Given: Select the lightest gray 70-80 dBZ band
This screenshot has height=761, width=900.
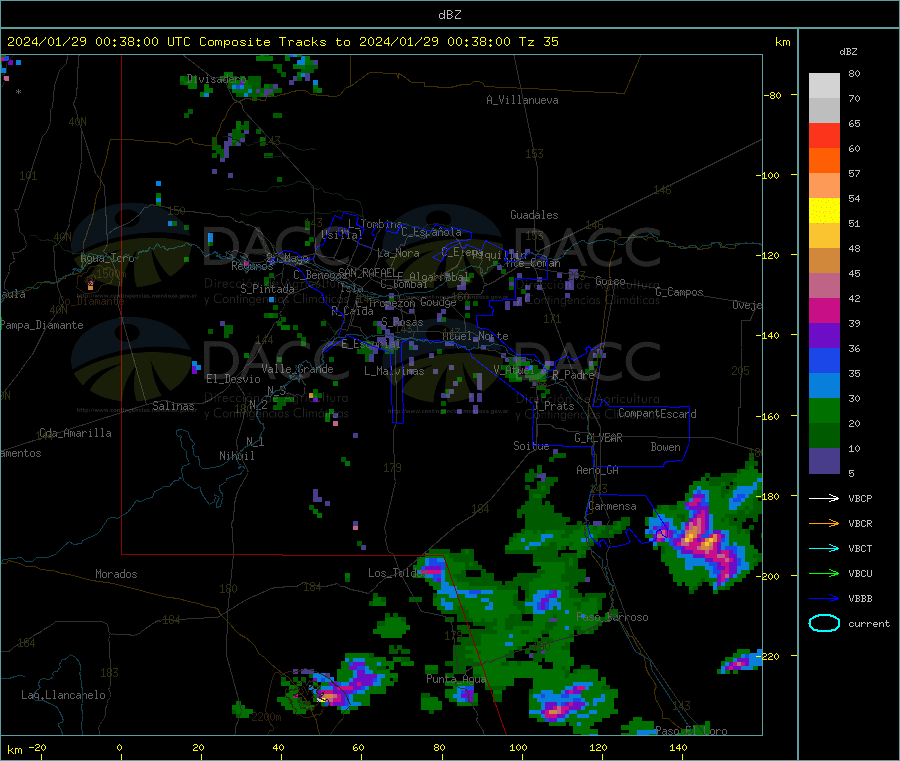Looking at the screenshot, I should coord(824,86).
